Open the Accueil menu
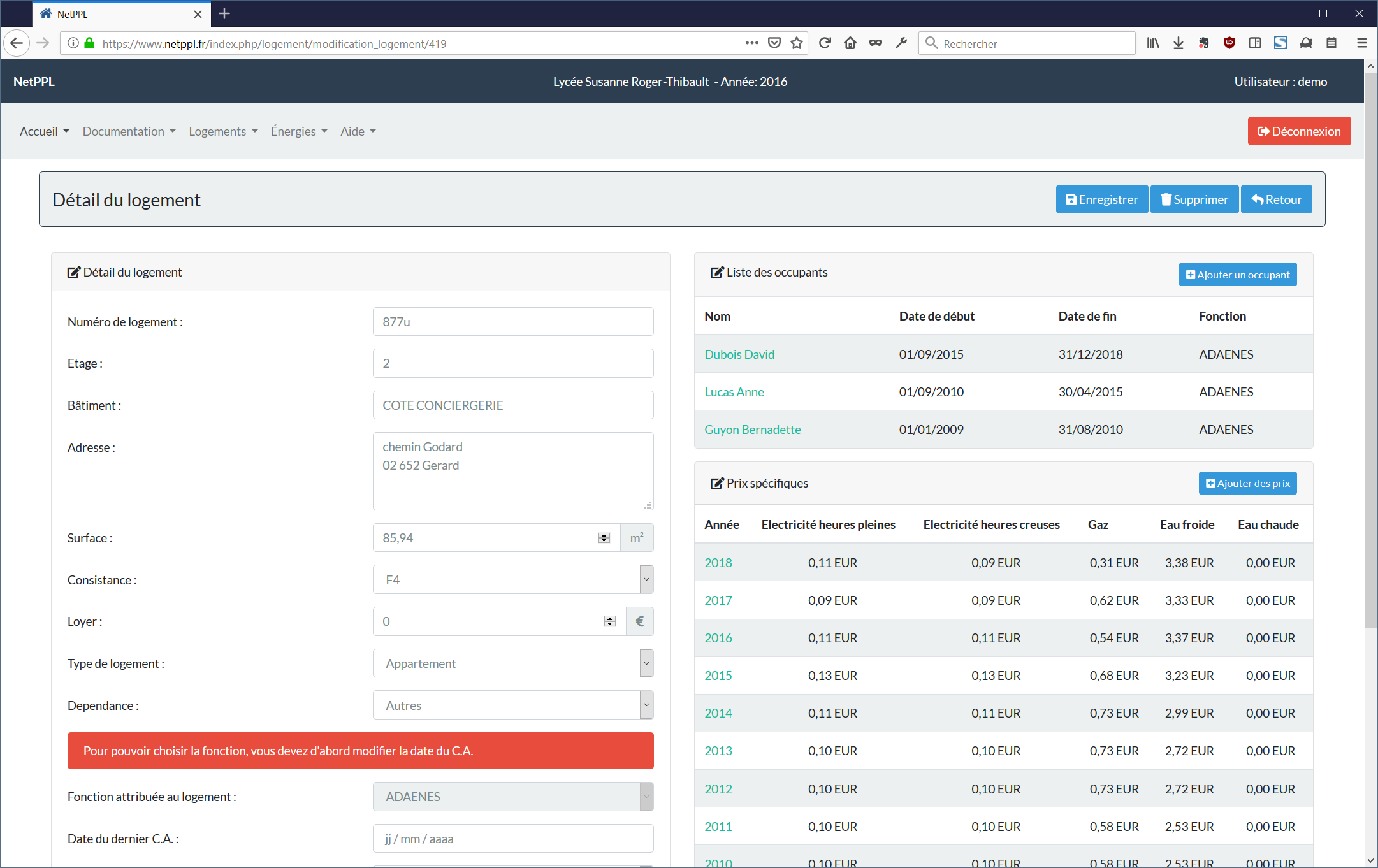This screenshot has width=1378, height=868. click(x=44, y=131)
